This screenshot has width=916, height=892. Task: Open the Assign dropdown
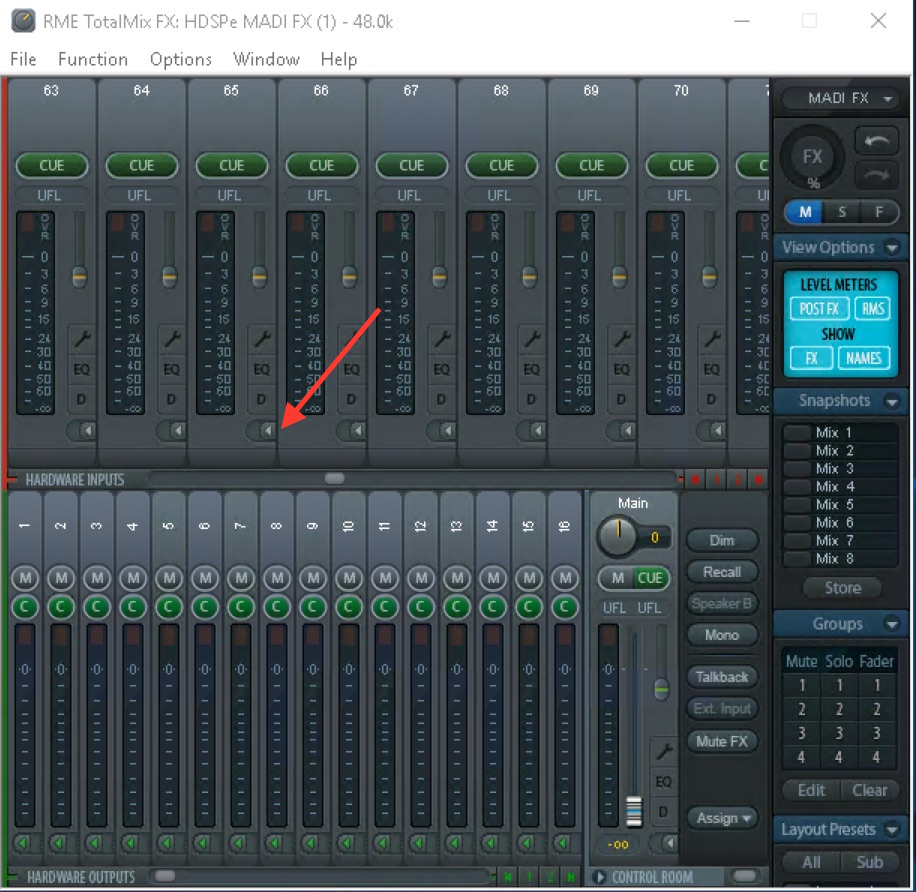pyautogui.click(x=723, y=818)
